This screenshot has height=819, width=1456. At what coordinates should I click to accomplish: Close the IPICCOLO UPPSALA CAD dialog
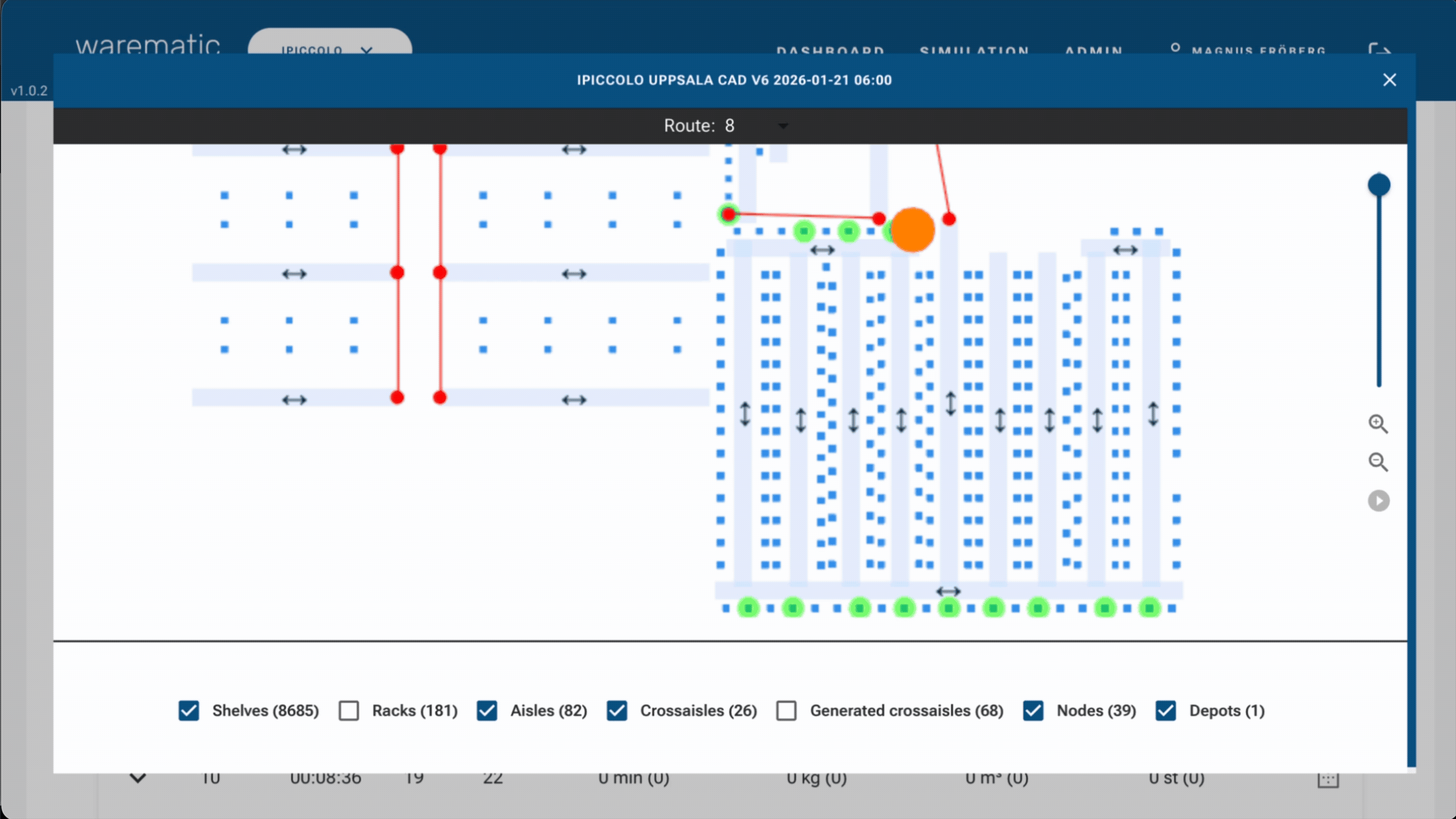point(1389,80)
